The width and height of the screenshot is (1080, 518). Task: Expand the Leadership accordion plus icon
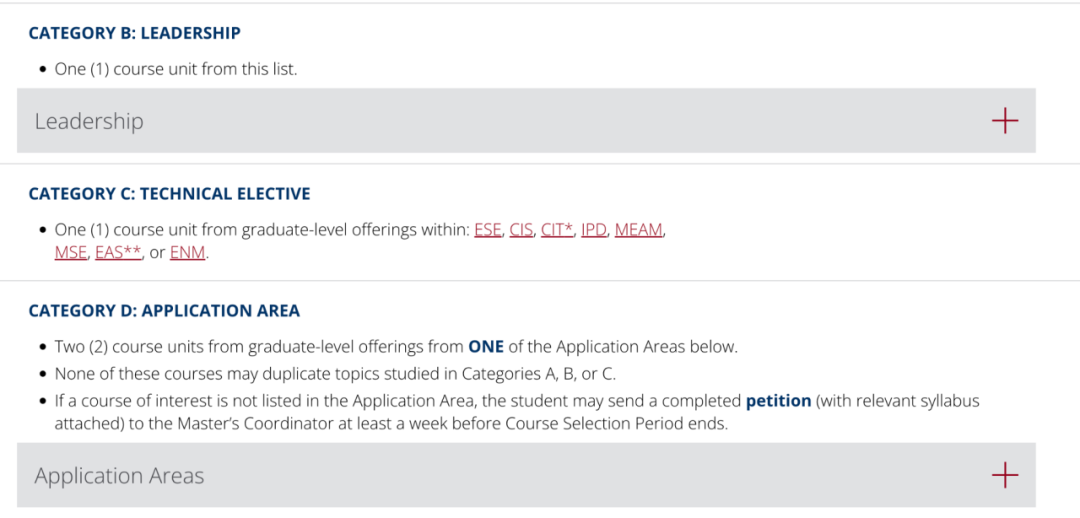1004,121
